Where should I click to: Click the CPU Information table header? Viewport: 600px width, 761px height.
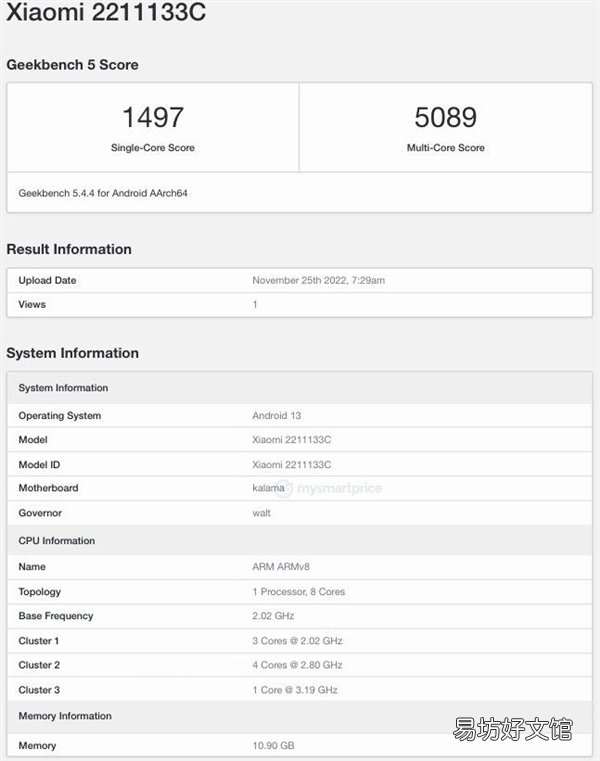click(300, 540)
